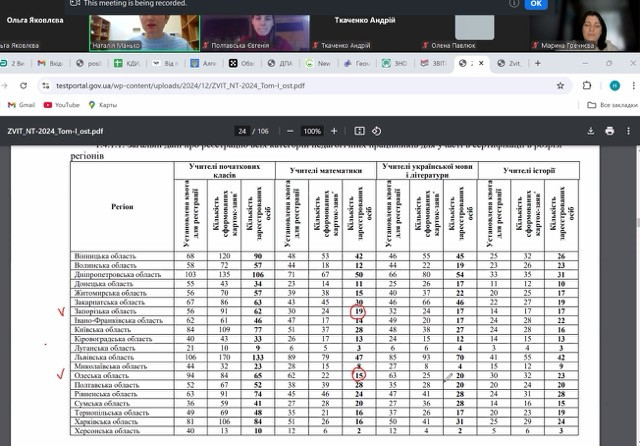The height and width of the screenshot is (446, 640).
Task: Switch to the 'ДПА' browser tab
Action: 280,63
